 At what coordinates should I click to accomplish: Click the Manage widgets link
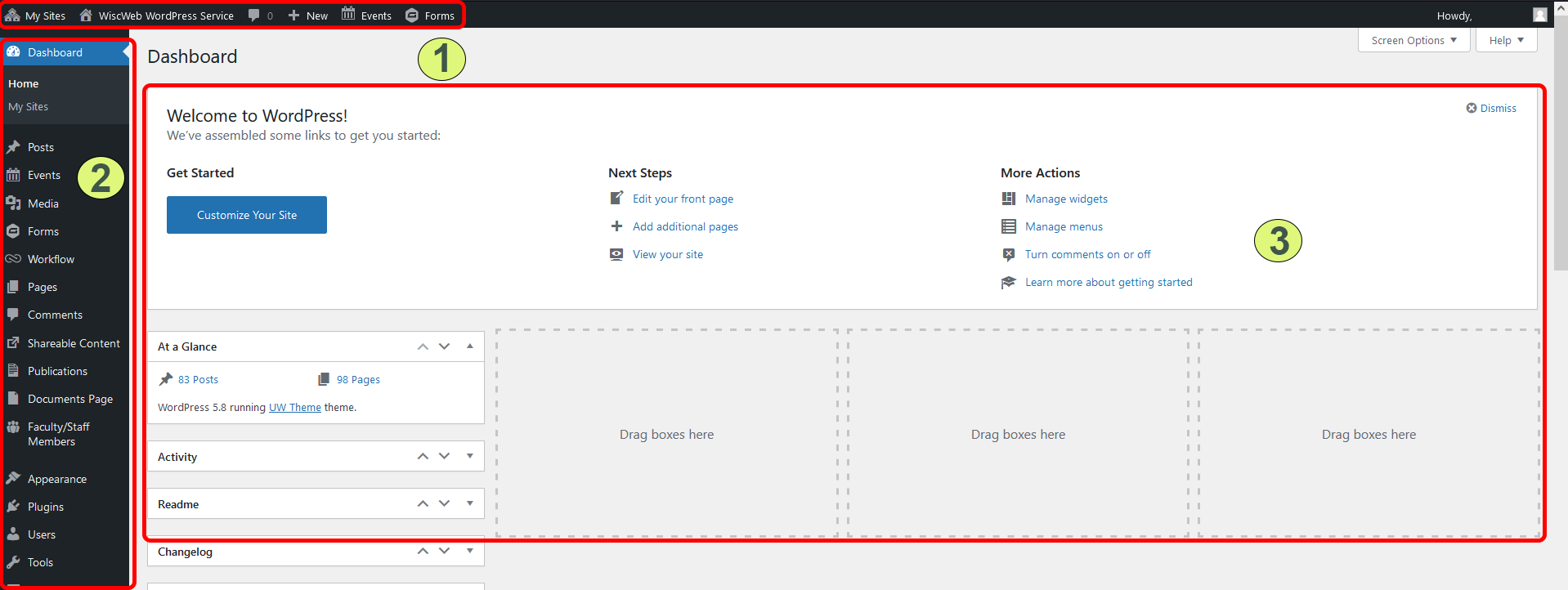[1066, 199]
